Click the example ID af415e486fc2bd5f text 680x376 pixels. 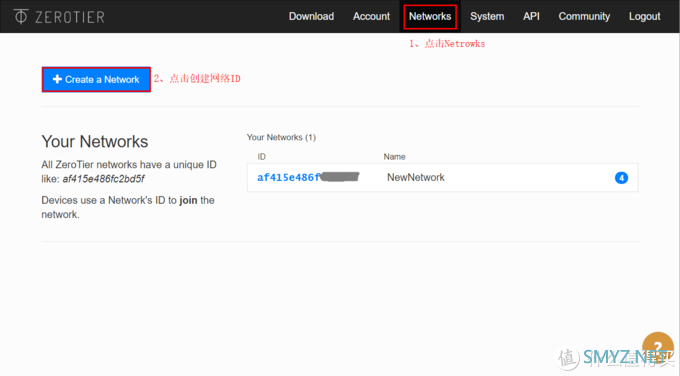coord(103,179)
